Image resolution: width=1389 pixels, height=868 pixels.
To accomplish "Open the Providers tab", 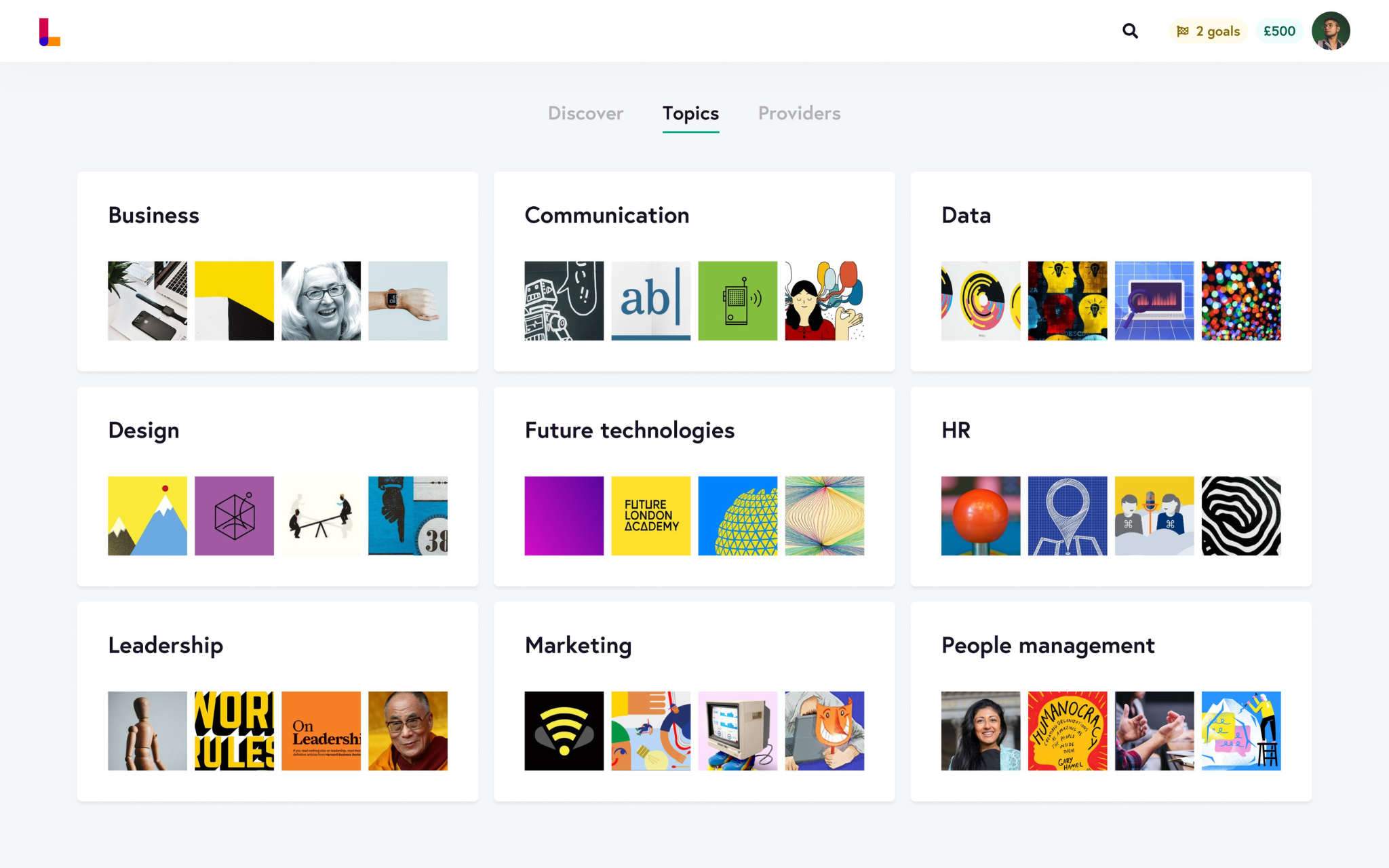I will 799,113.
